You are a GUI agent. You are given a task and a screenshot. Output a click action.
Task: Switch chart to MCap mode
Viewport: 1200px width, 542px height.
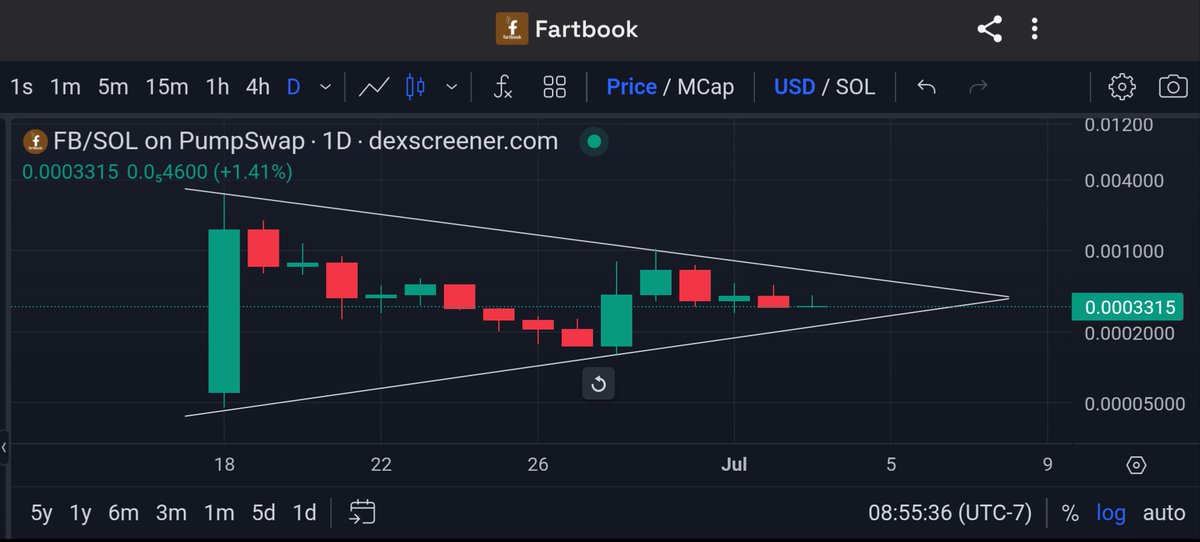[x=705, y=87]
